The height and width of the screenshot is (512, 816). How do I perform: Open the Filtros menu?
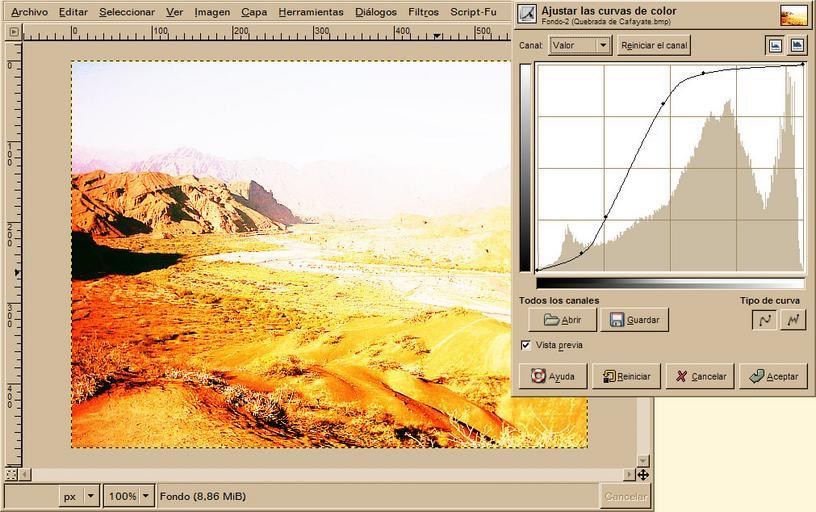423,12
